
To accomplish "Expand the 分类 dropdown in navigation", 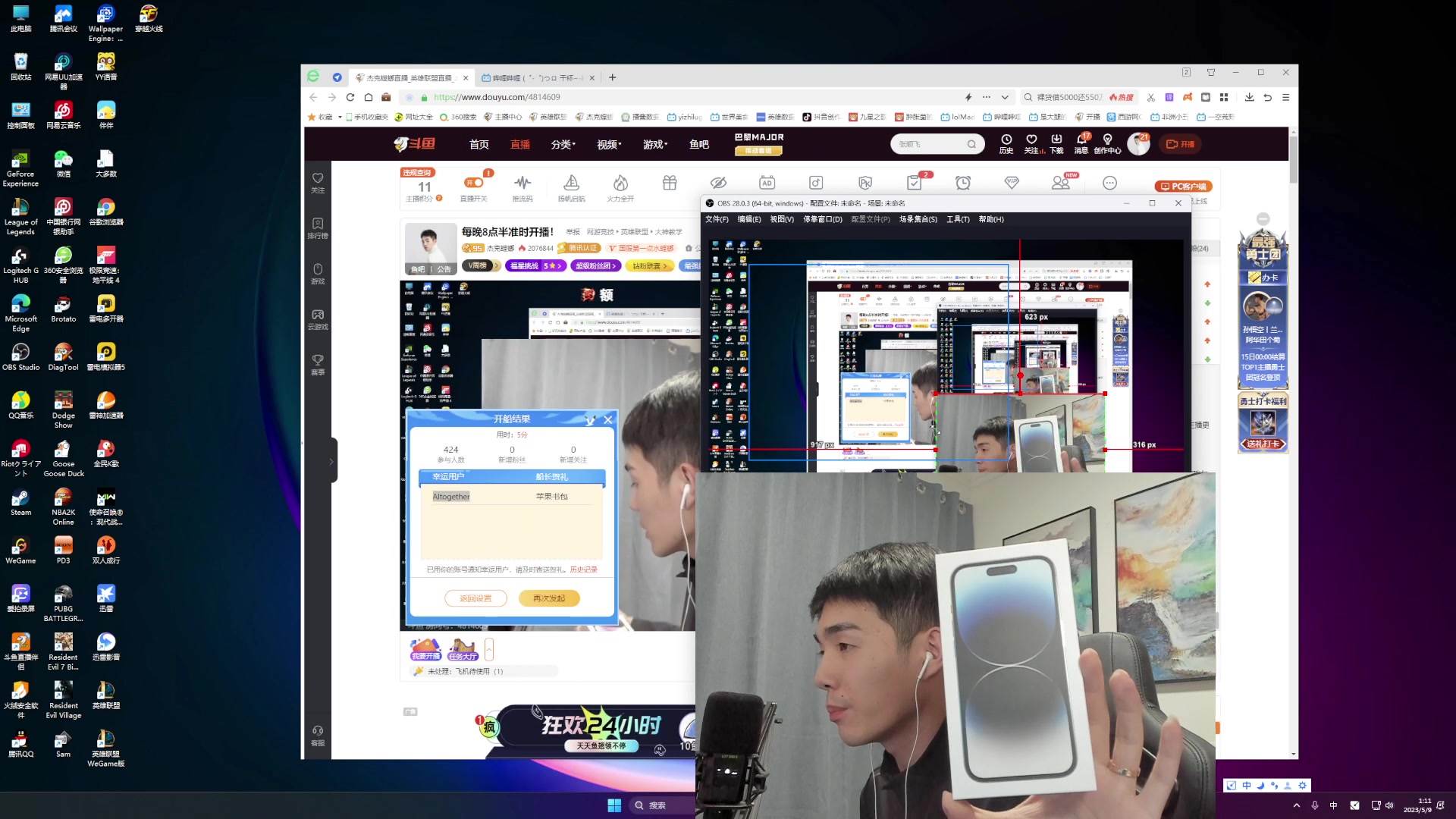I will coord(563,144).
